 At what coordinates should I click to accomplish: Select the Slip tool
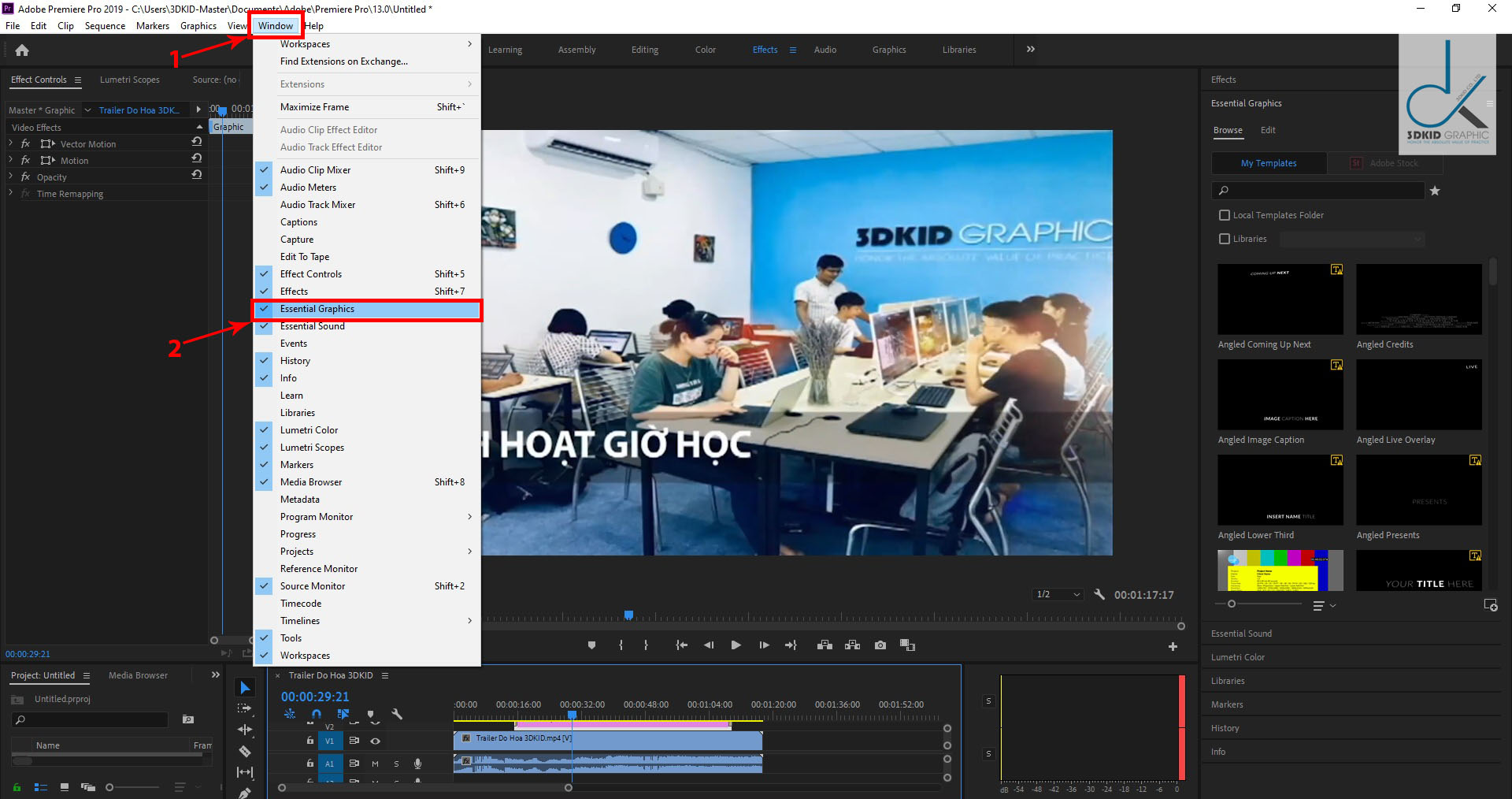point(245,772)
